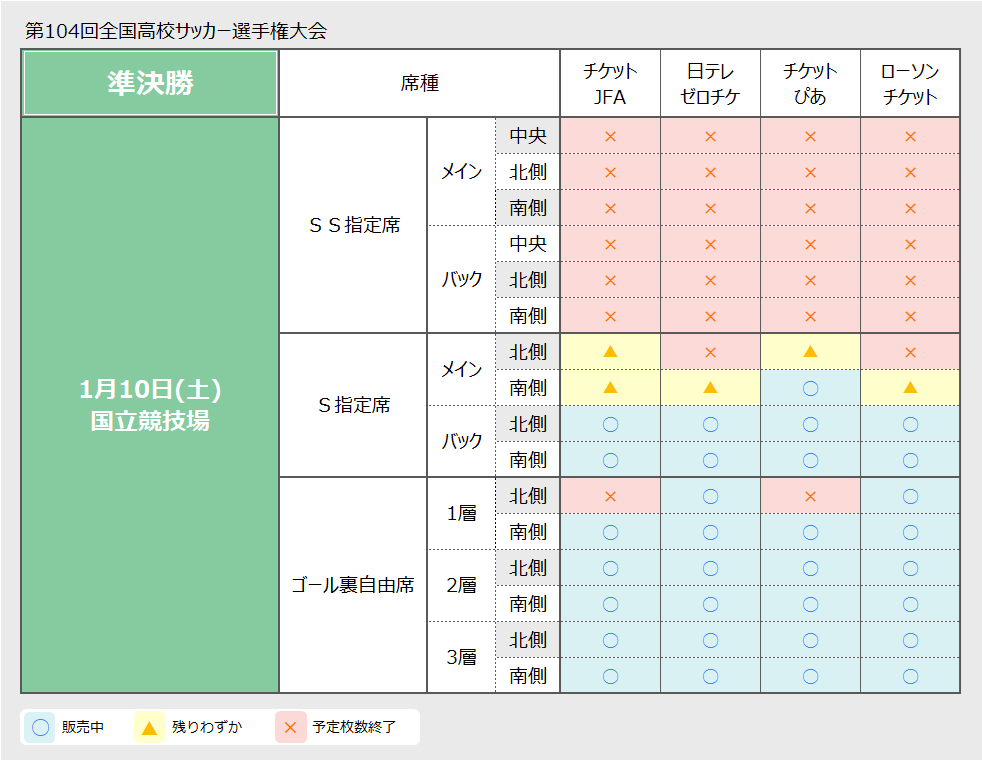Choose the circle for ゴール裏 1層北側 under ローソンチケット
982x760 pixels.
click(911, 496)
